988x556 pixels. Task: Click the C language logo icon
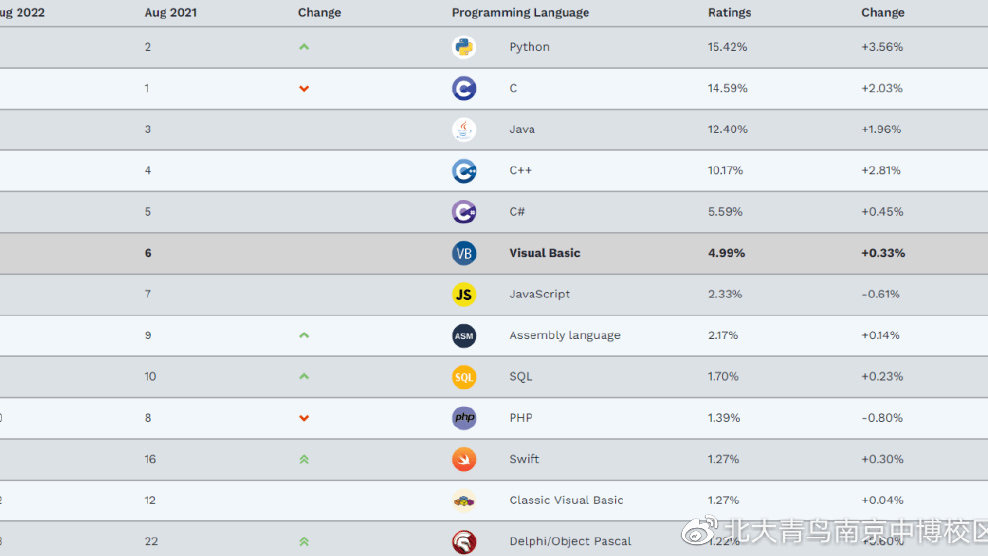pos(464,88)
